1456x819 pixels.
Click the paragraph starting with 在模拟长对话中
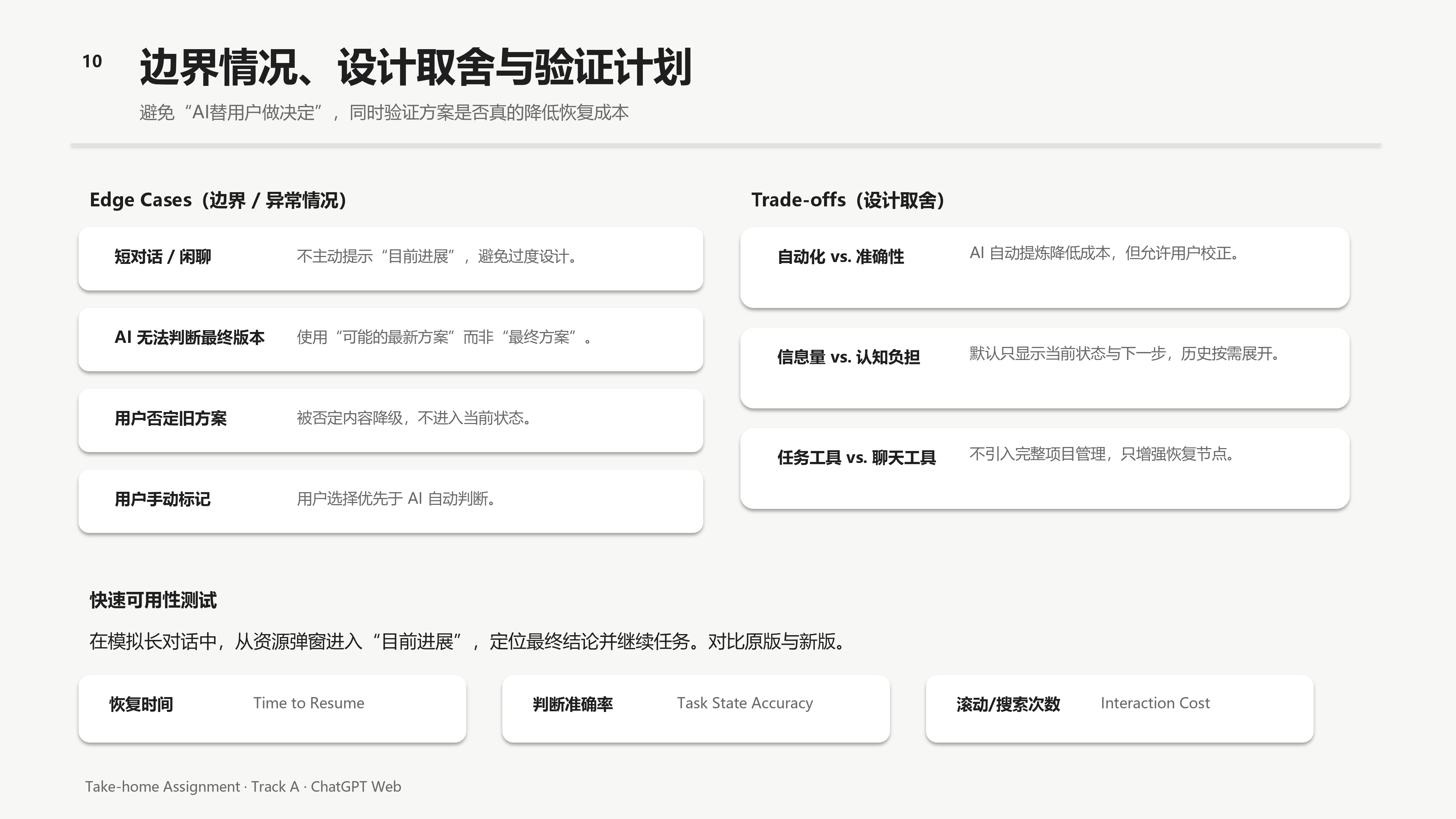[467, 641]
